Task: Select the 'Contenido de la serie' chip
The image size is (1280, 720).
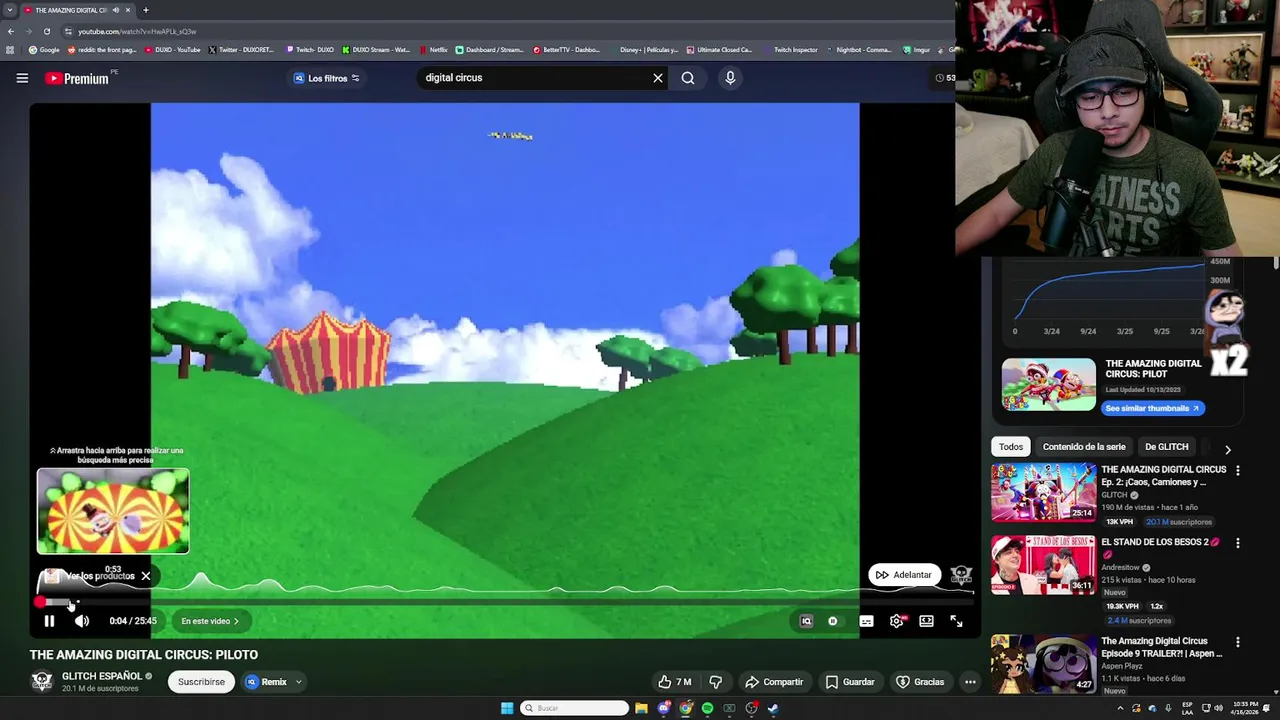Action: [x=1084, y=447]
